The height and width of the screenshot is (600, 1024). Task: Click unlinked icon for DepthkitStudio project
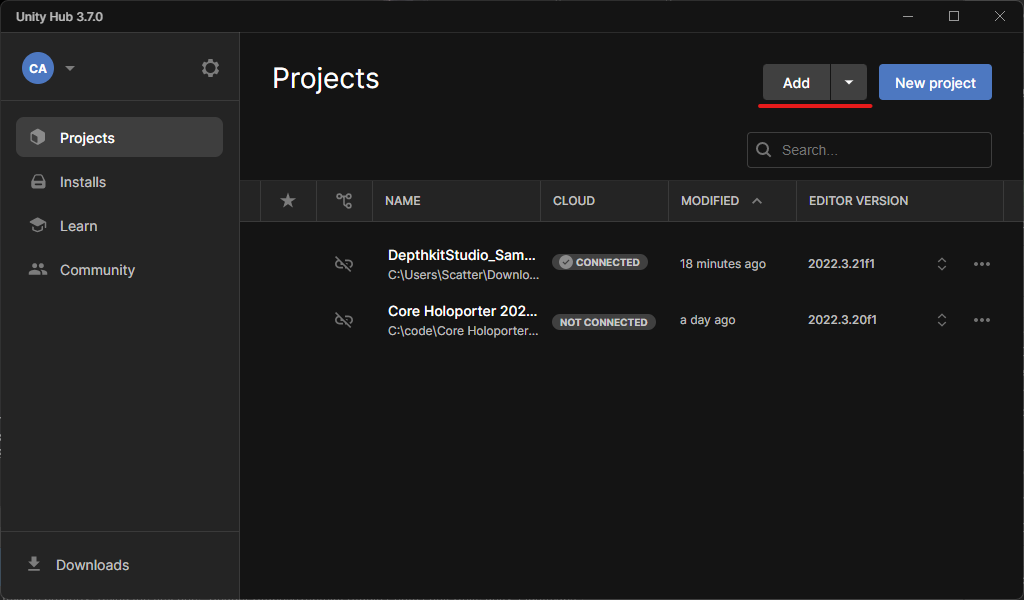pyautogui.click(x=344, y=264)
